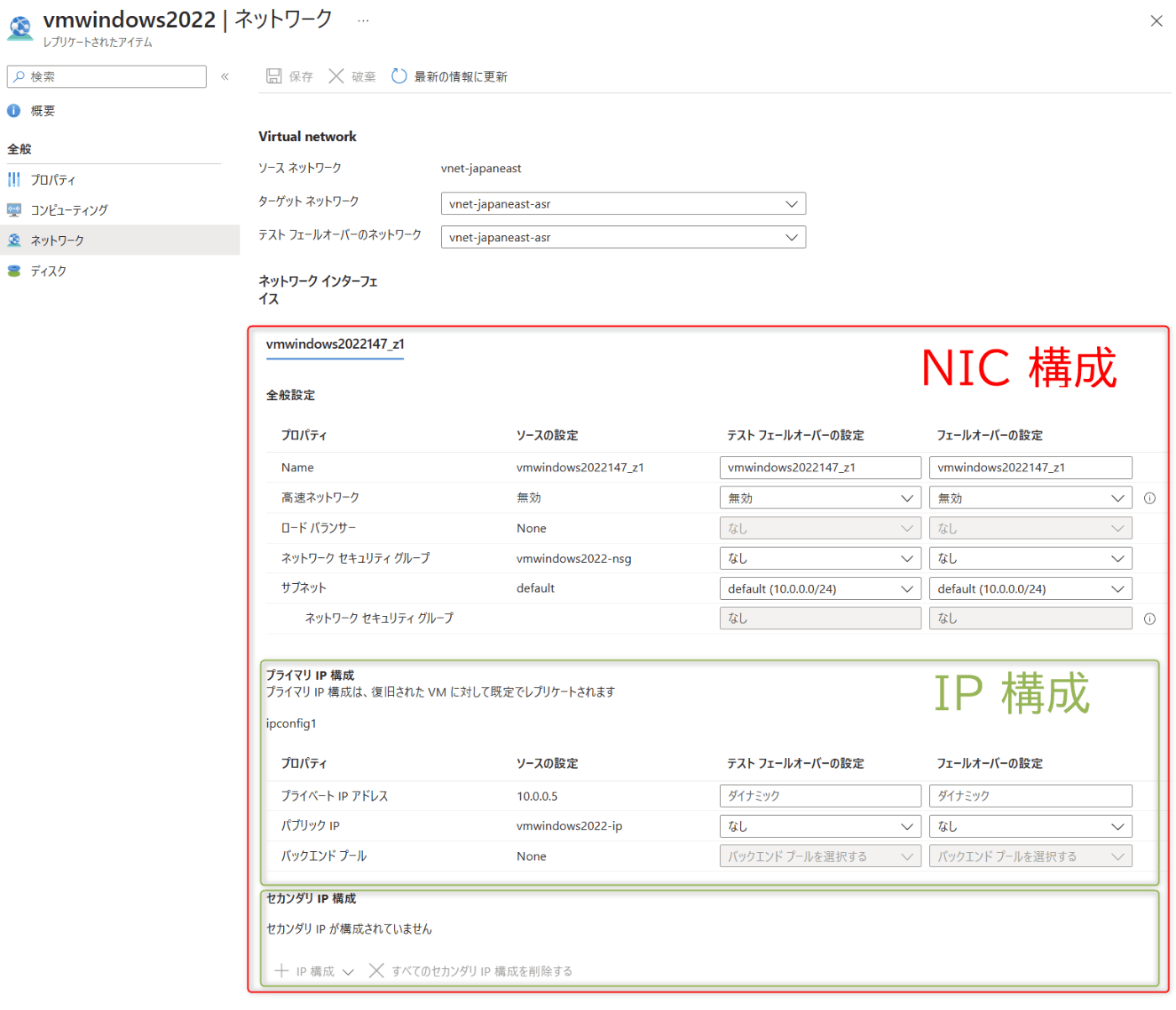
Task: Click the ipconfig1 label
Action: 291,723
